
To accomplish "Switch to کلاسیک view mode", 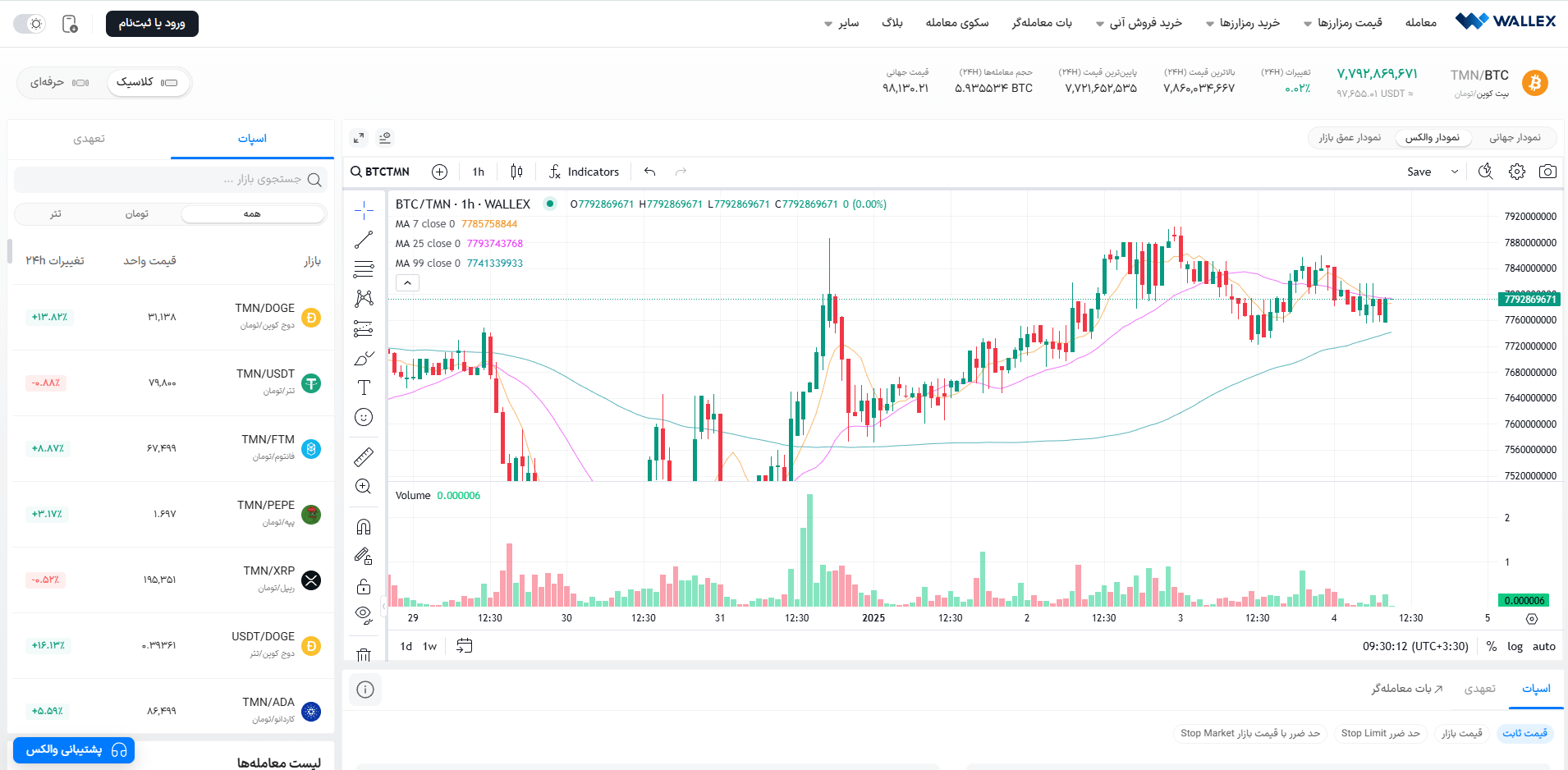I will click(x=147, y=82).
